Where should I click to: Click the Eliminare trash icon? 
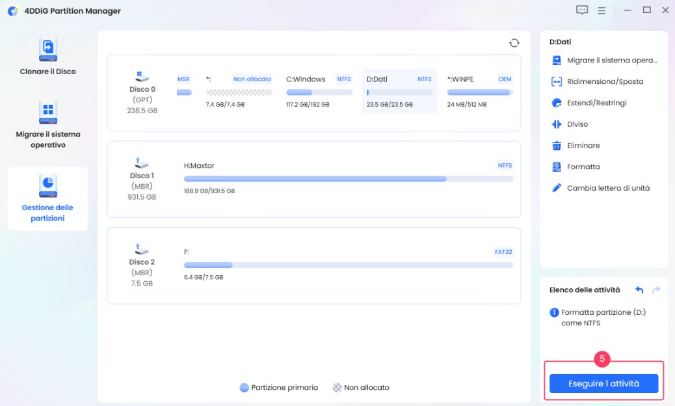click(x=557, y=146)
